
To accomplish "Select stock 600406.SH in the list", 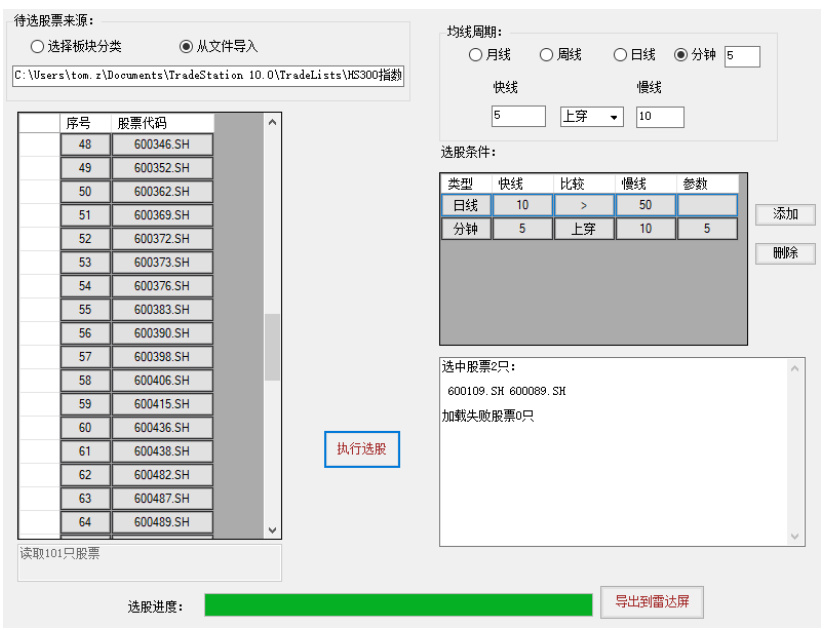I will 161,380.
